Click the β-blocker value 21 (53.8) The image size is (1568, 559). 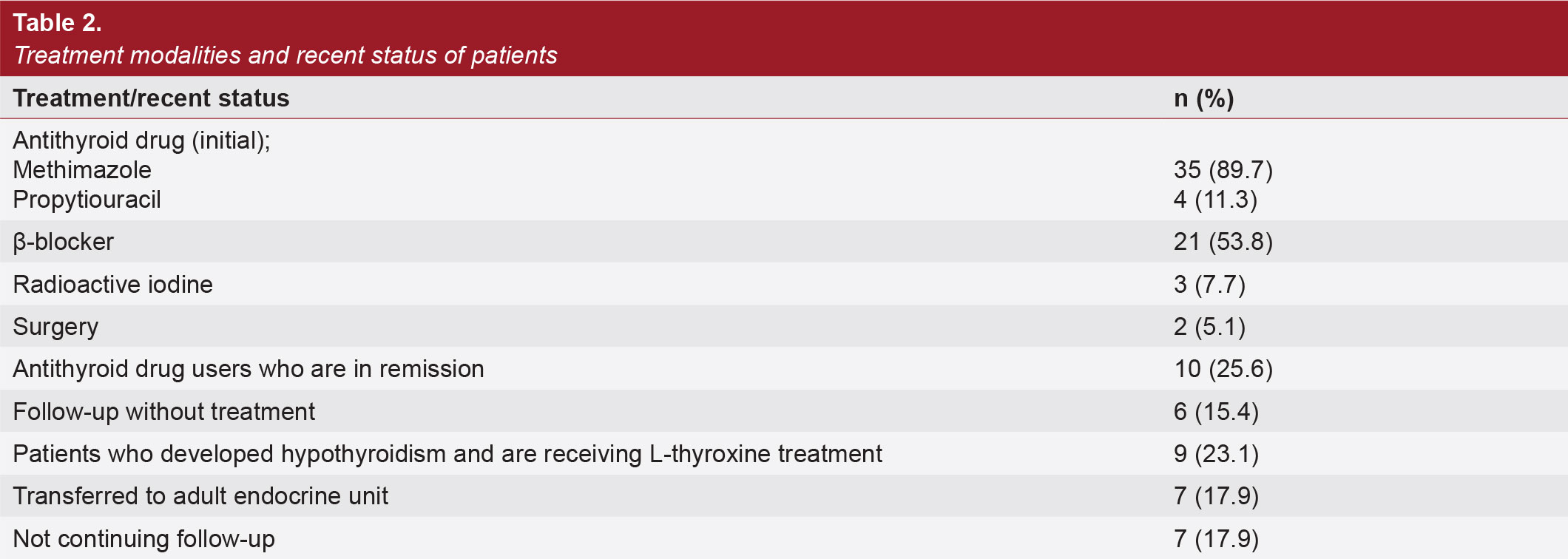click(x=1223, y=242)
